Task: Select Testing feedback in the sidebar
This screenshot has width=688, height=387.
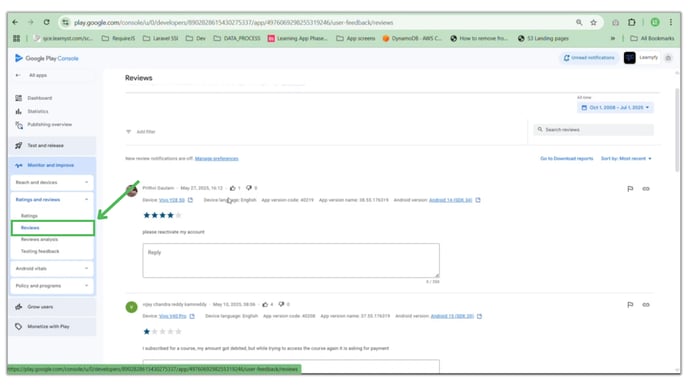Action: [40, 252]
